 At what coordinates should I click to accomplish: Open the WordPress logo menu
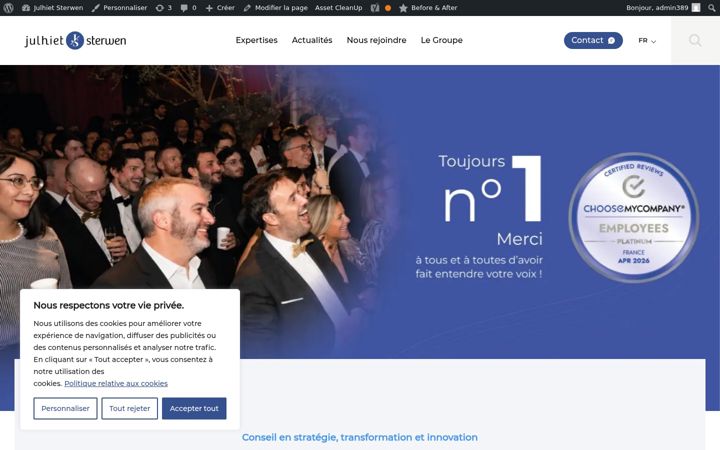tap(8, 8)
